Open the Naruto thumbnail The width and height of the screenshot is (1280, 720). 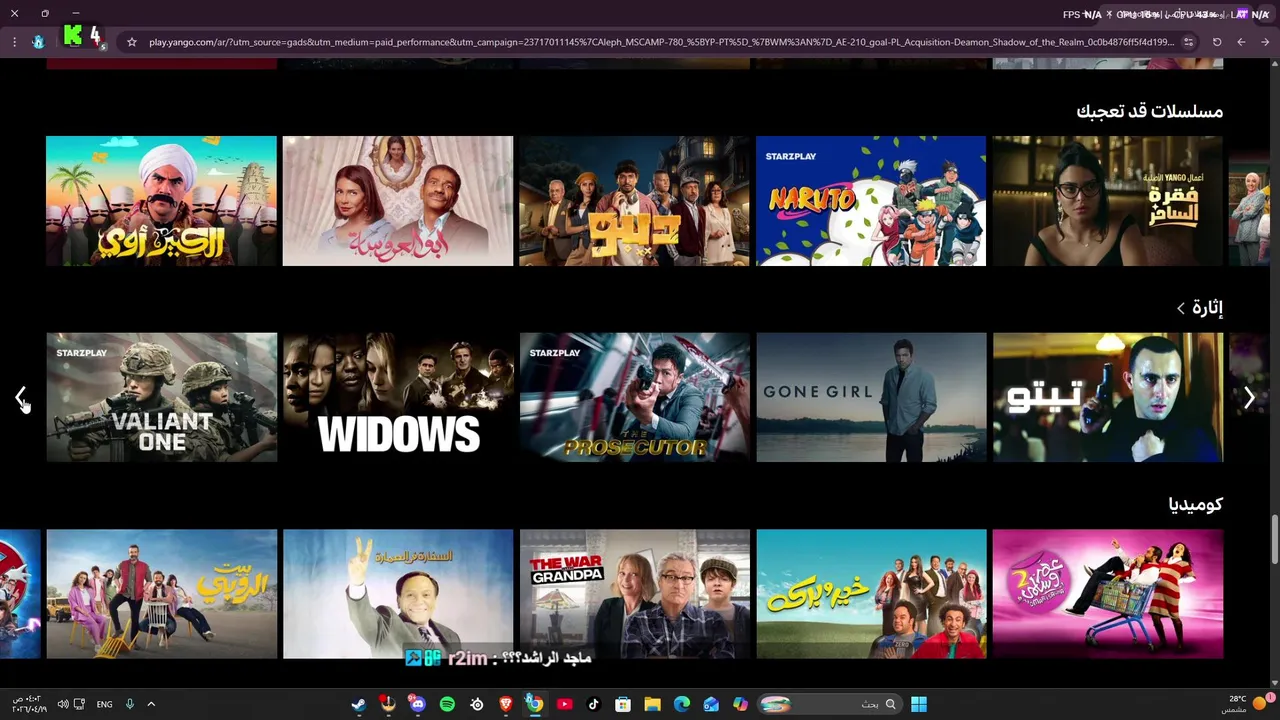[x=871, y=201]
